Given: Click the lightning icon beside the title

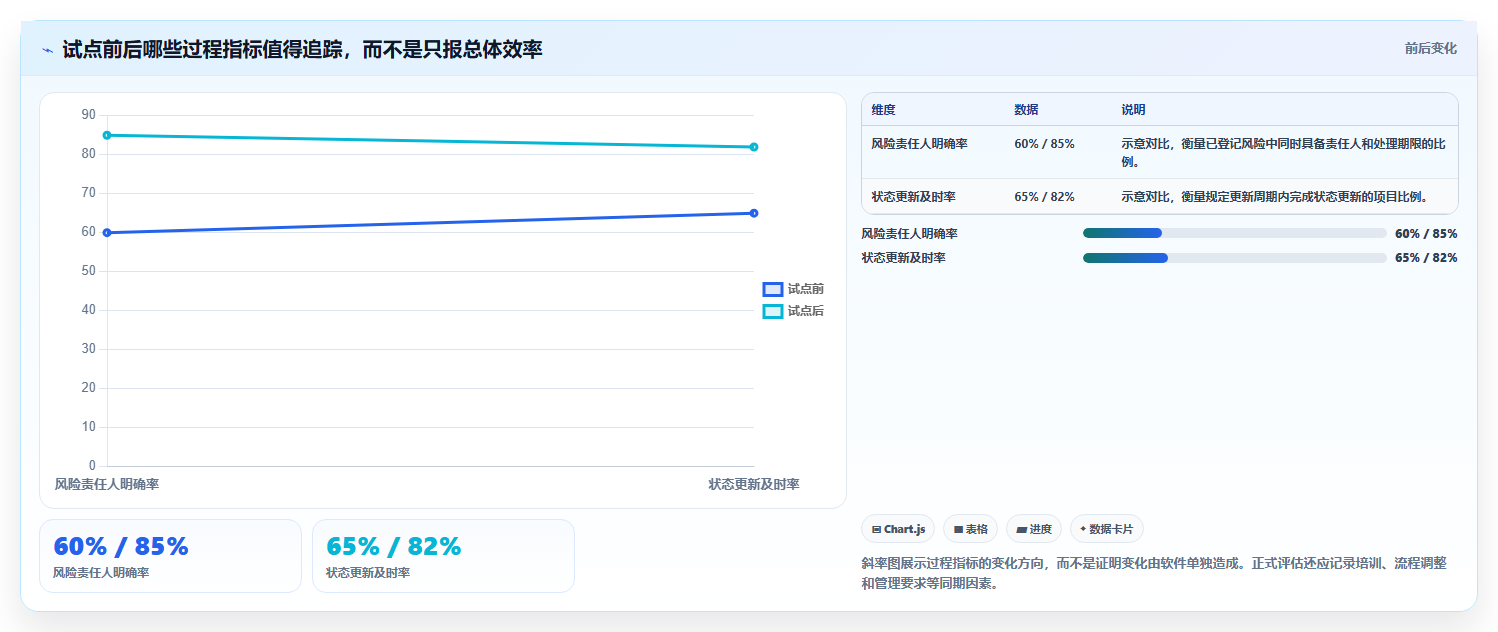Looking at the screenshot, I should (x=48, y=50).
